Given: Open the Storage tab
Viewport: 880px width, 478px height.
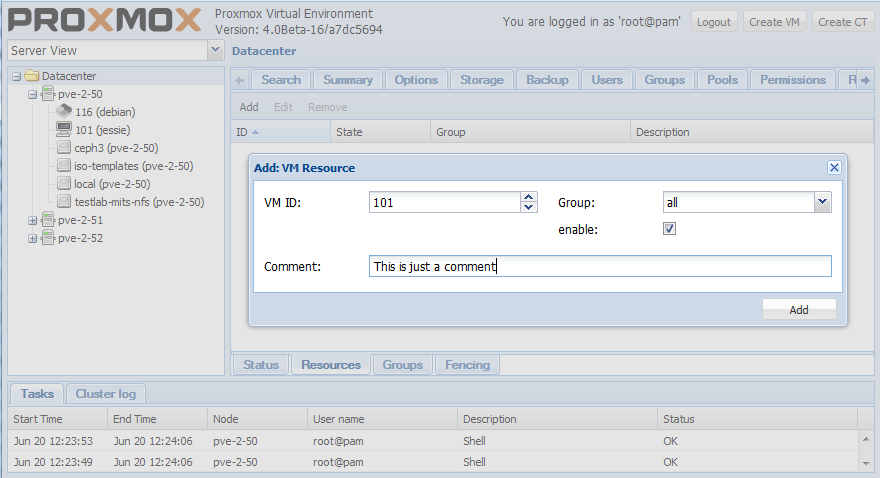Looking at the screenshot, I should 482,80.
